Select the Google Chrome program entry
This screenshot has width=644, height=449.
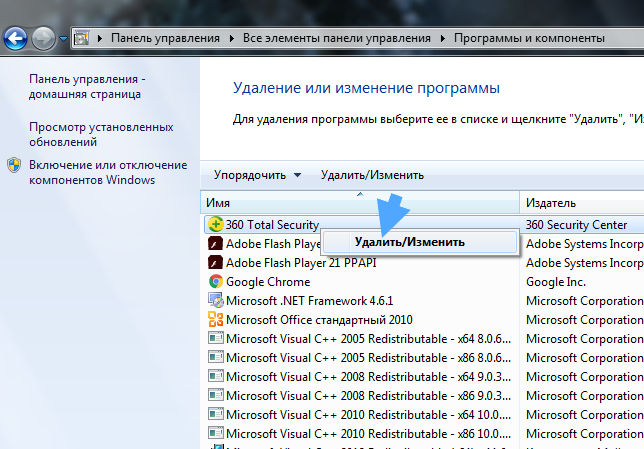click(x=268, y=282)
